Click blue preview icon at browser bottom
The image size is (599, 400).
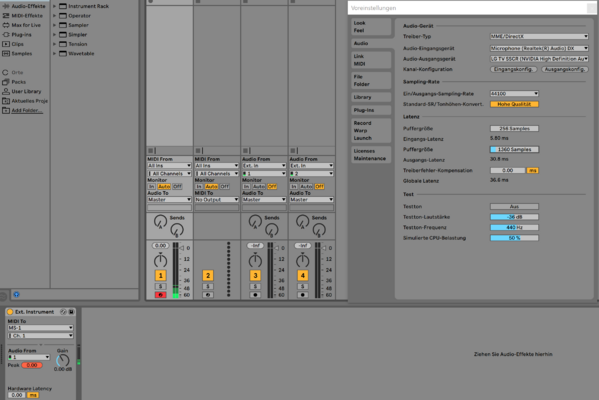16,295
